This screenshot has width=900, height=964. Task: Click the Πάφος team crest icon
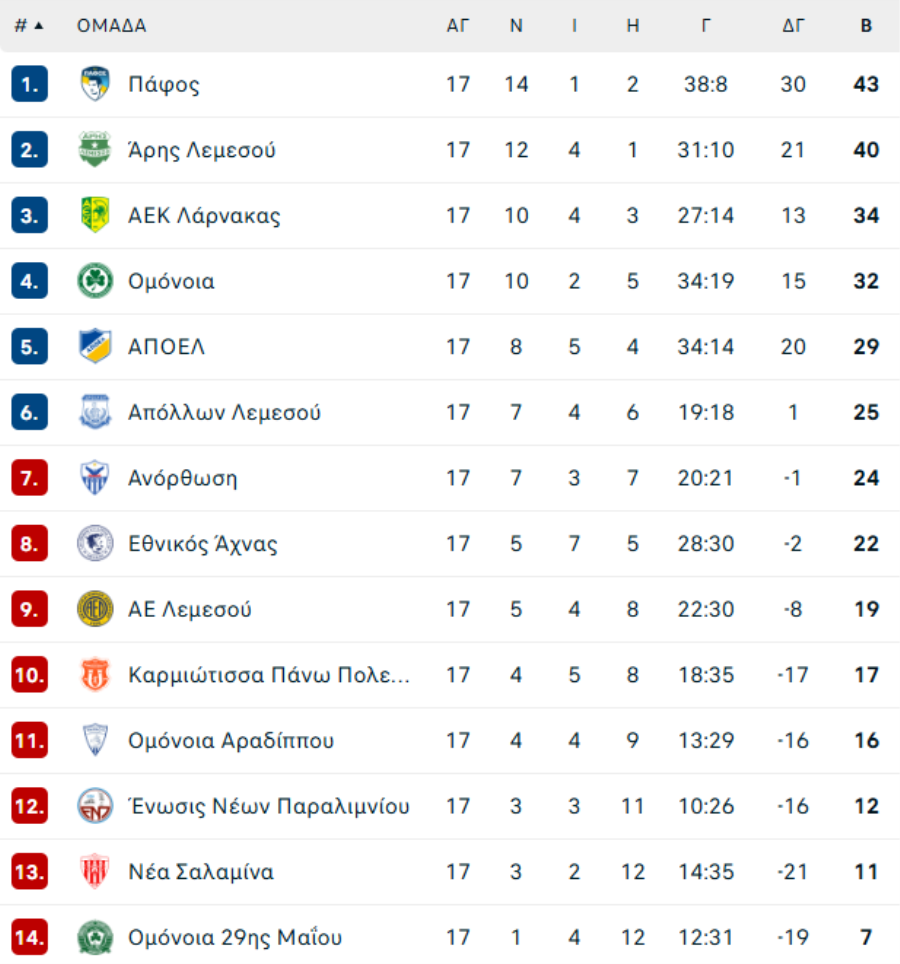(95, 84)
